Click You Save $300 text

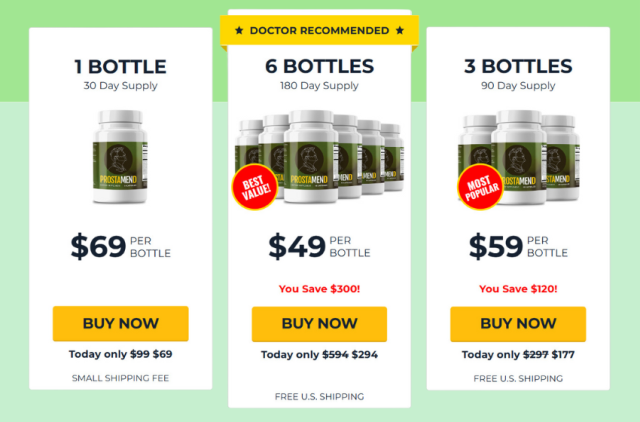319,289
